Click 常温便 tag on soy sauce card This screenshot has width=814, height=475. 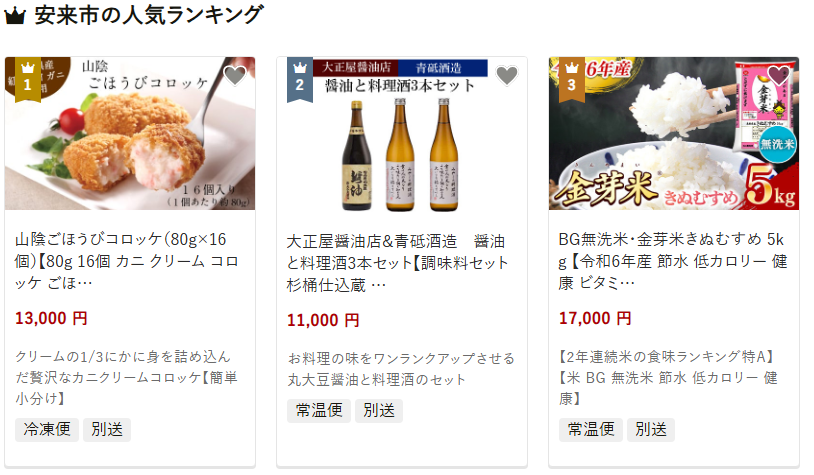click(x=319, y=411)
